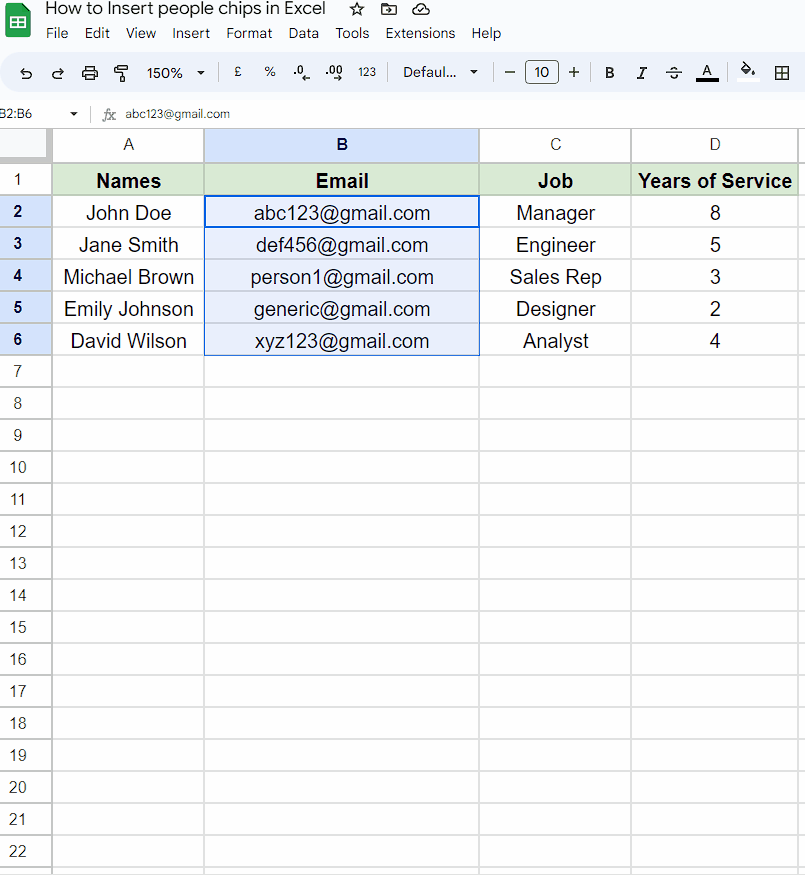Open the number format 123 menu
The width and height of the screenshot is (805, 875).
pyautogui.click(x=367, y=72)
